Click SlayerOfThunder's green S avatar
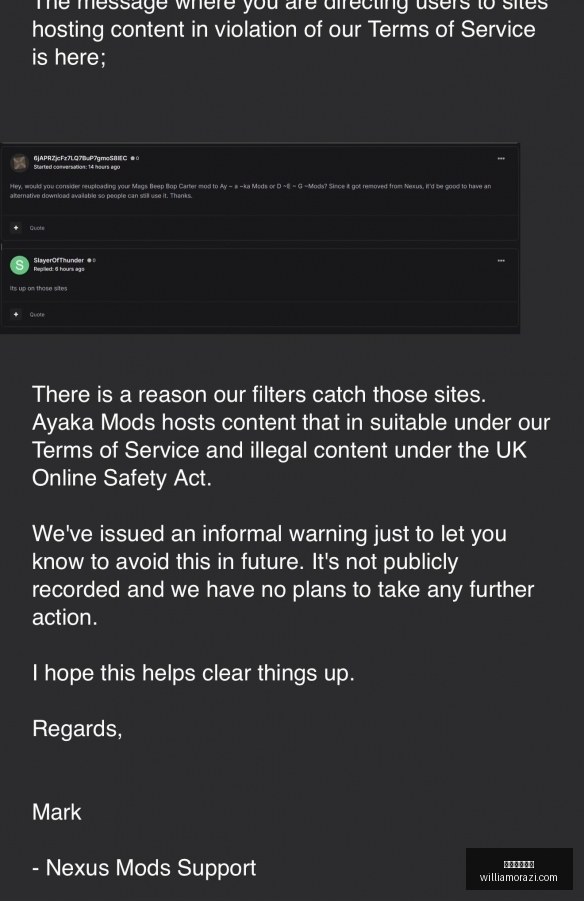The height and width of the screenshot is (901, 584). (20, 265)
